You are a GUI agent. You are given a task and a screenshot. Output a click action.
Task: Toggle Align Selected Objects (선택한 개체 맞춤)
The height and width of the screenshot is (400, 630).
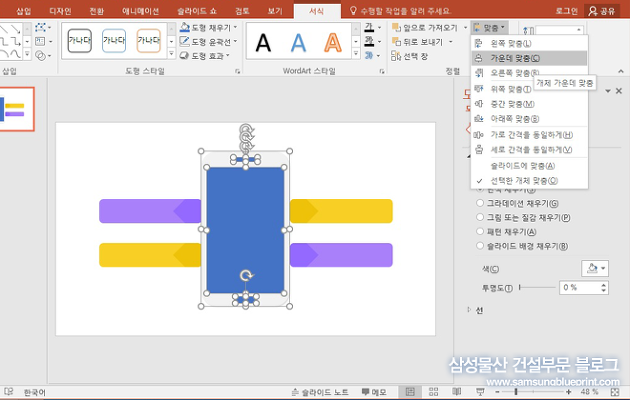point(529,181)
